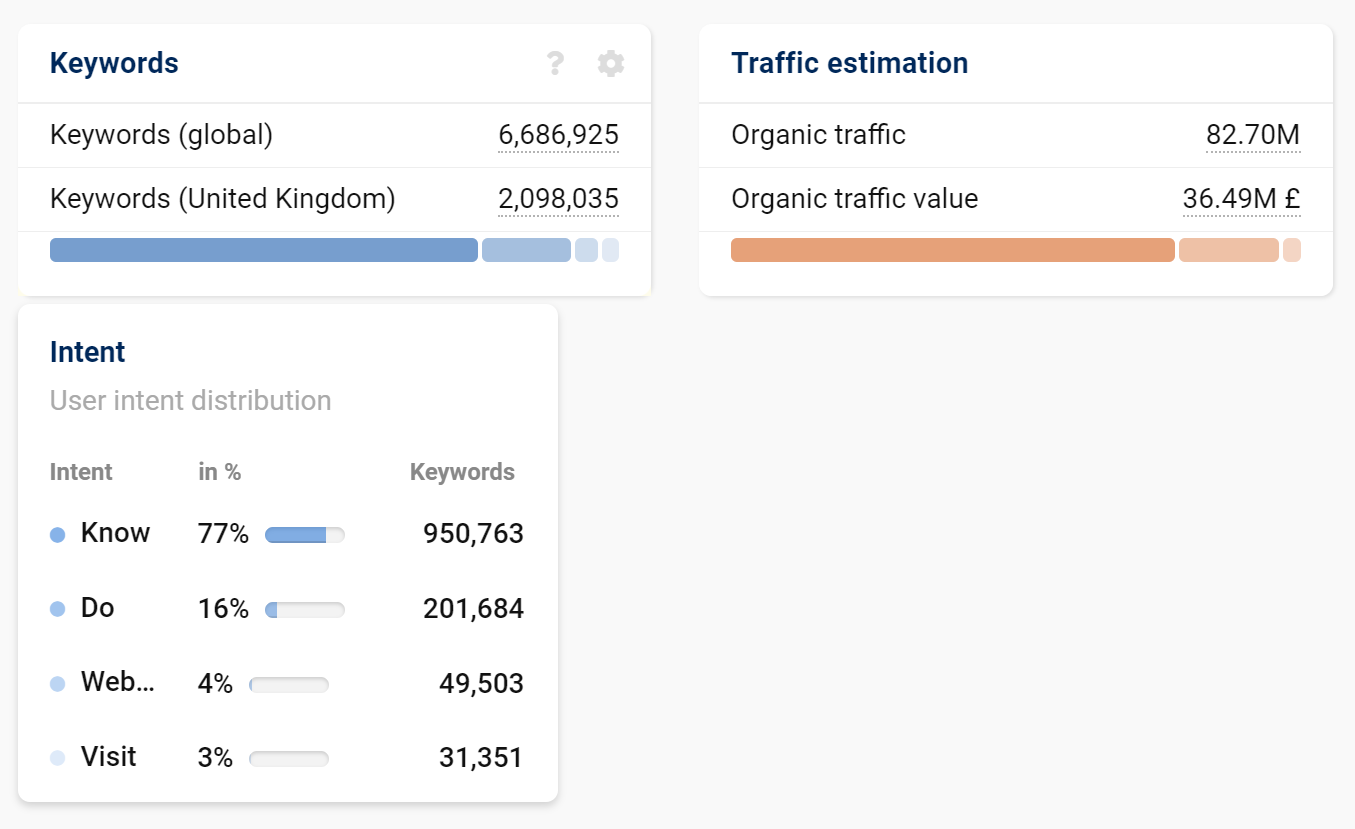The width and height of the screenshot is (1355, 829).
Task: Click the Web… intent percentage bar
Action: 289,685
